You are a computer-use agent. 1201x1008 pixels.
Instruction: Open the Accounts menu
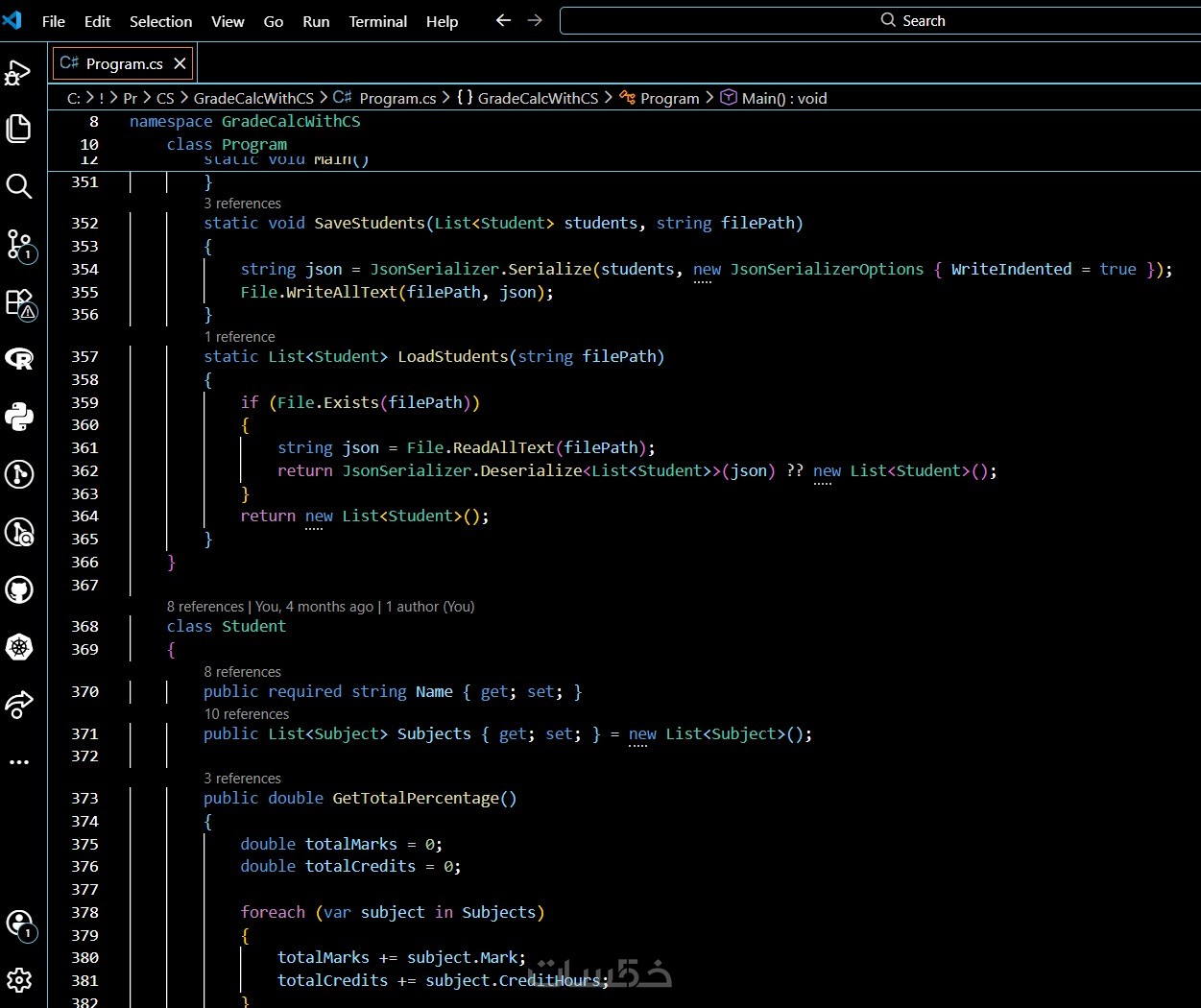19,924
